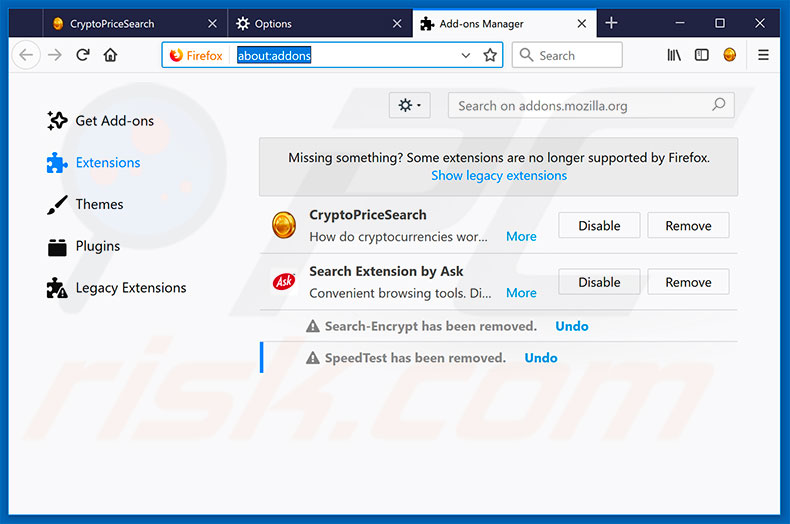This screenshot has height=524, width=790.
Task: Click 'SpeedTest has been removed.' text
Action: pyautogui.click(x=415, y=358)
